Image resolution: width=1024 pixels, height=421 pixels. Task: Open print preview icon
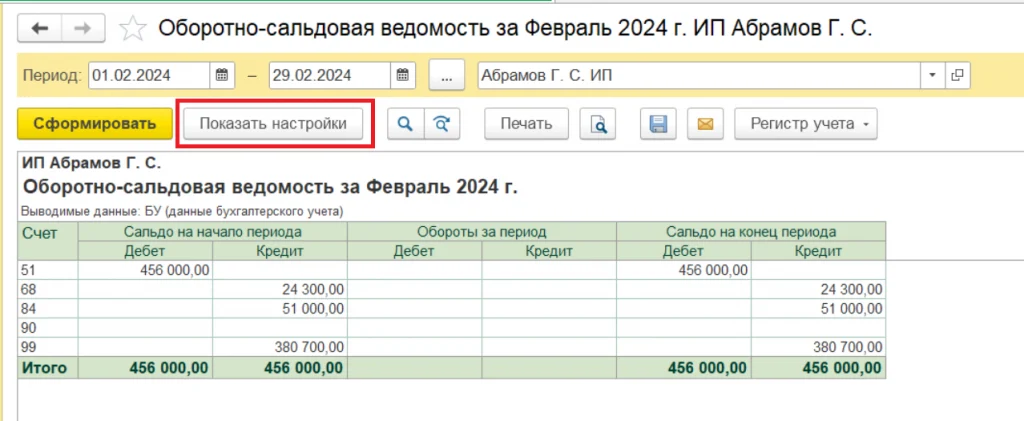(x=598, y=124)
